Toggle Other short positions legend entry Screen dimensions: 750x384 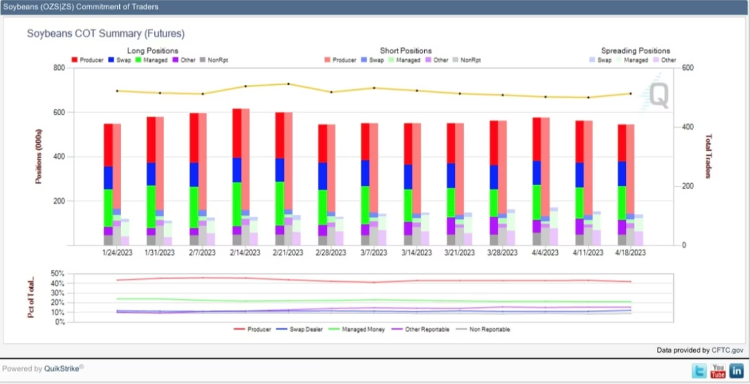(x=437, y=60)
